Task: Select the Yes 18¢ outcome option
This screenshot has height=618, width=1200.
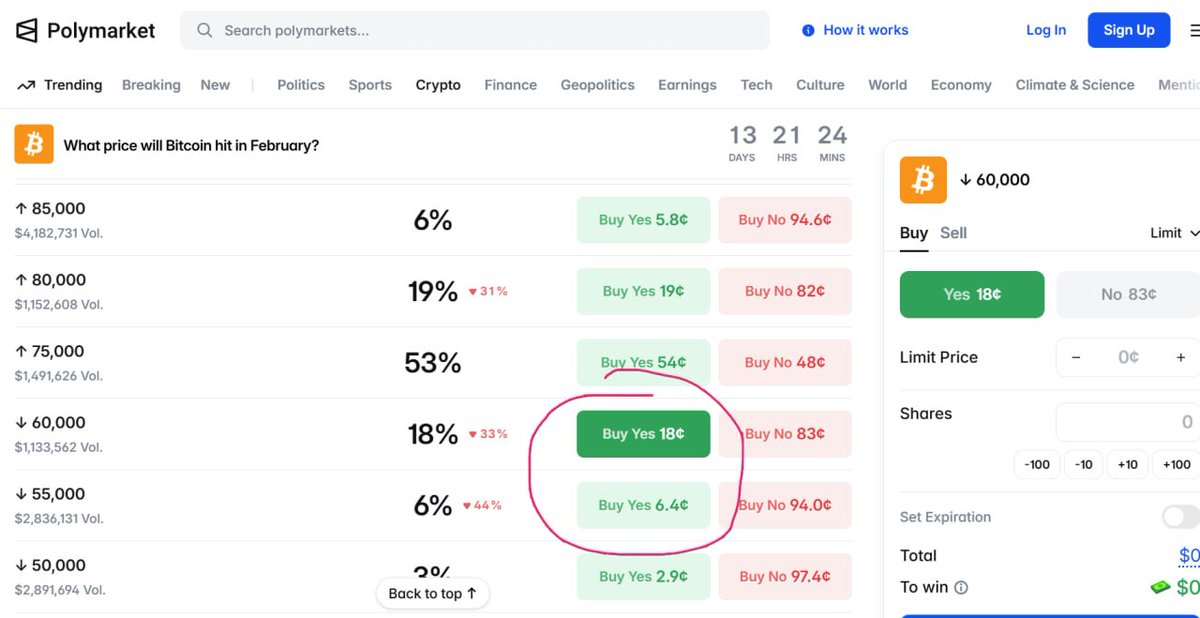Action: click(x=972, y=294)
